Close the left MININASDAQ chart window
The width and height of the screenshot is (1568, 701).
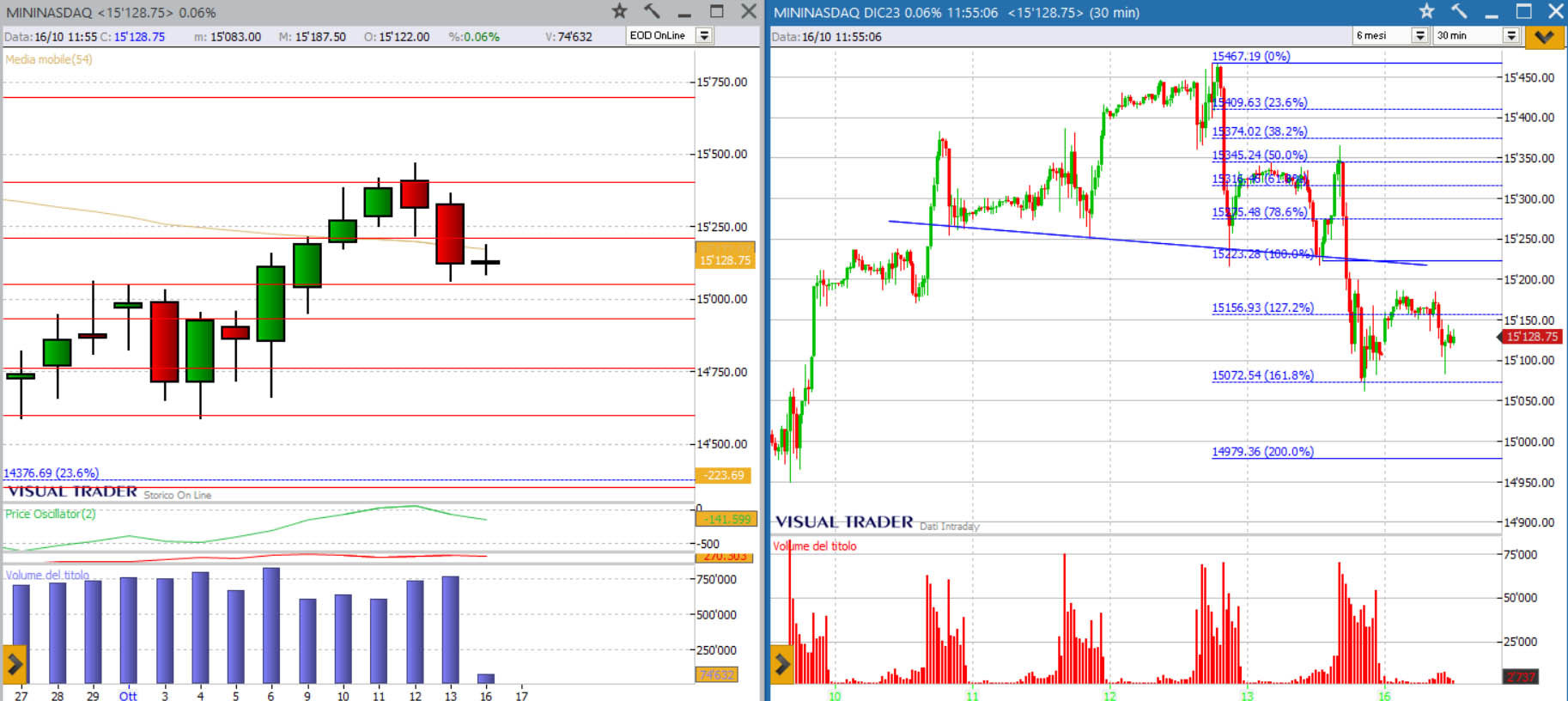[749, 11]
